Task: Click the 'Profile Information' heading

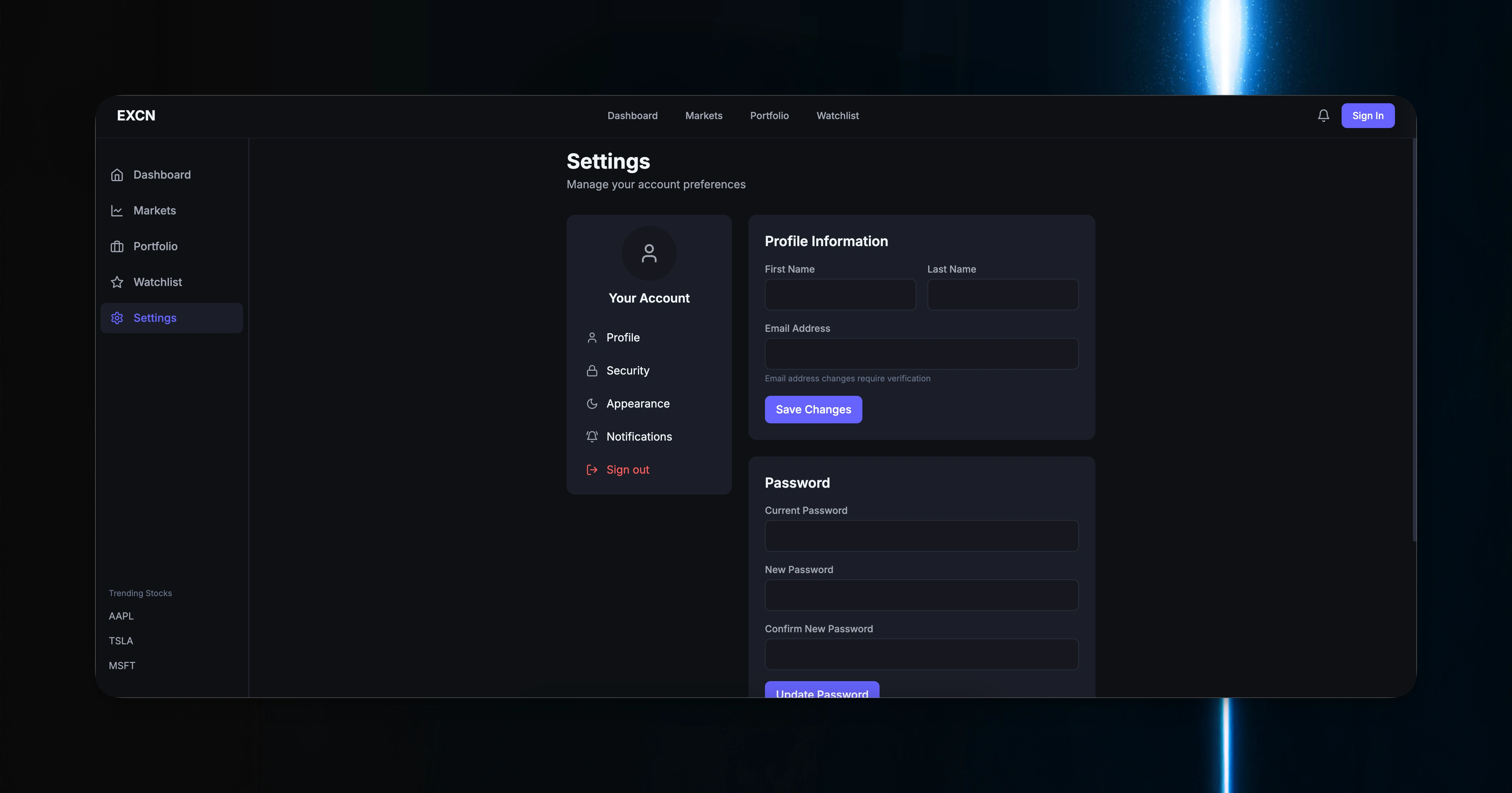Action: [826, 241]
